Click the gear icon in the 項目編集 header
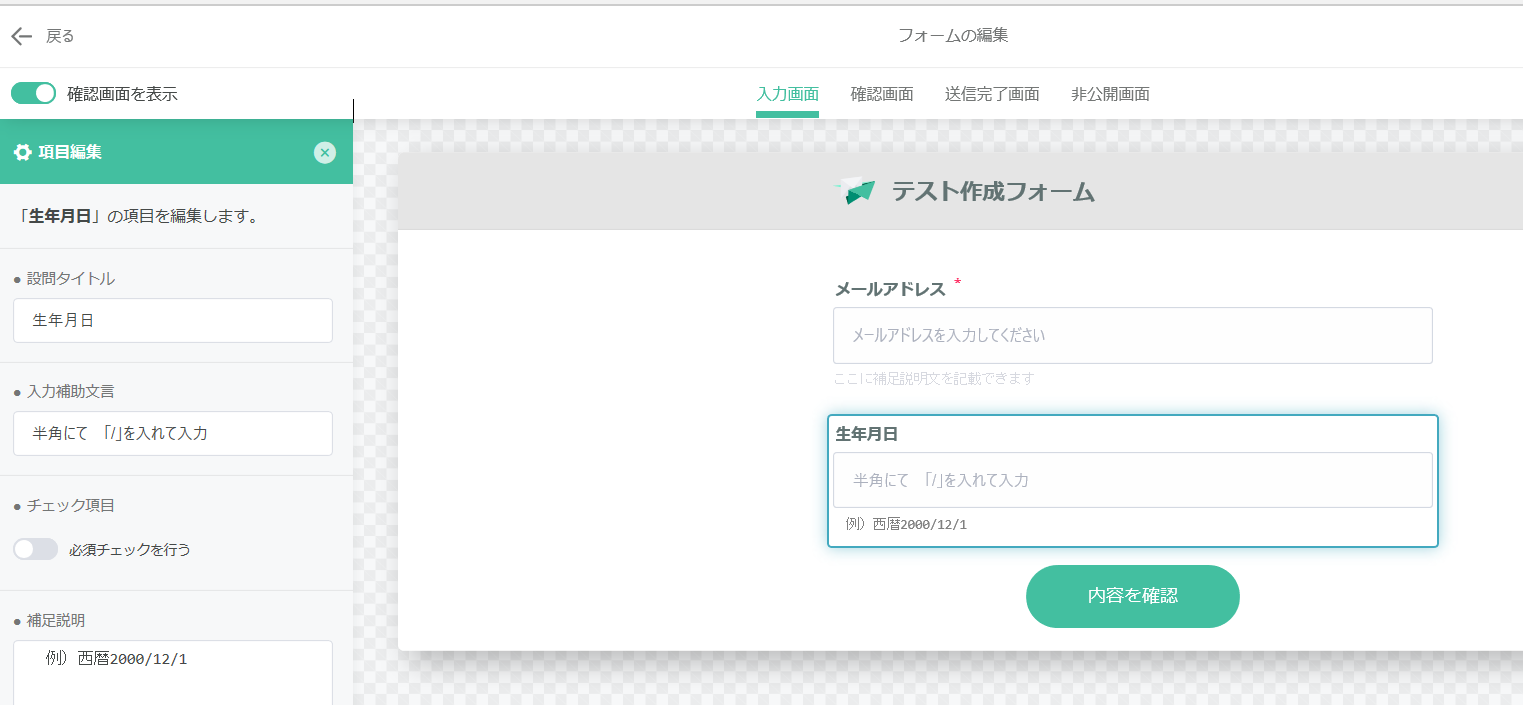The height and width of the screenshot is (705, 1523). click(21, 152)
